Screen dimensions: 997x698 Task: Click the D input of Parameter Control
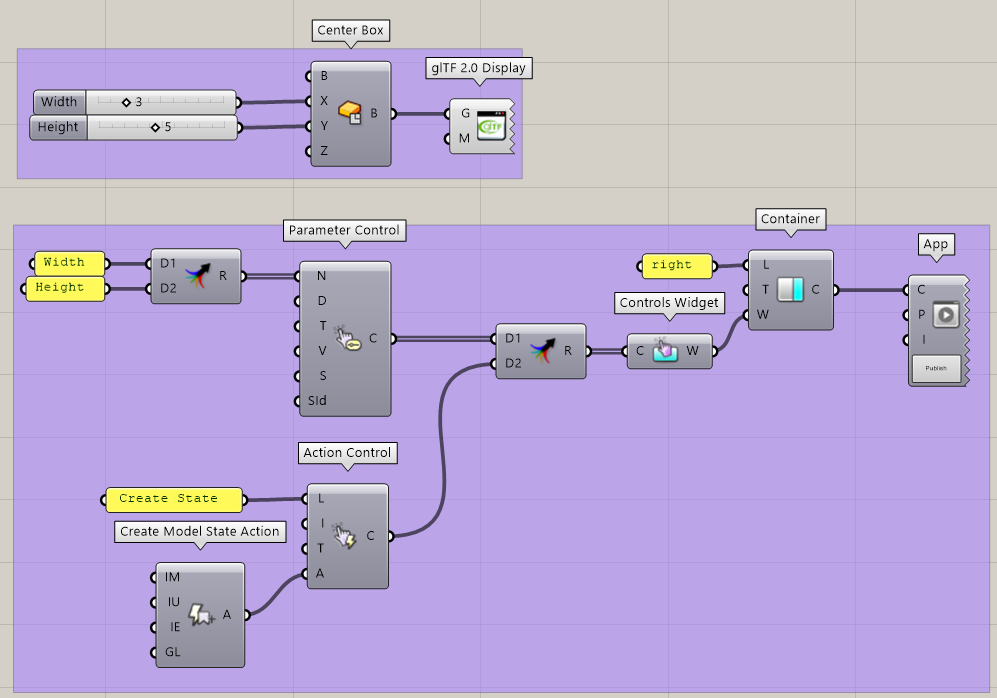point(320,301)
